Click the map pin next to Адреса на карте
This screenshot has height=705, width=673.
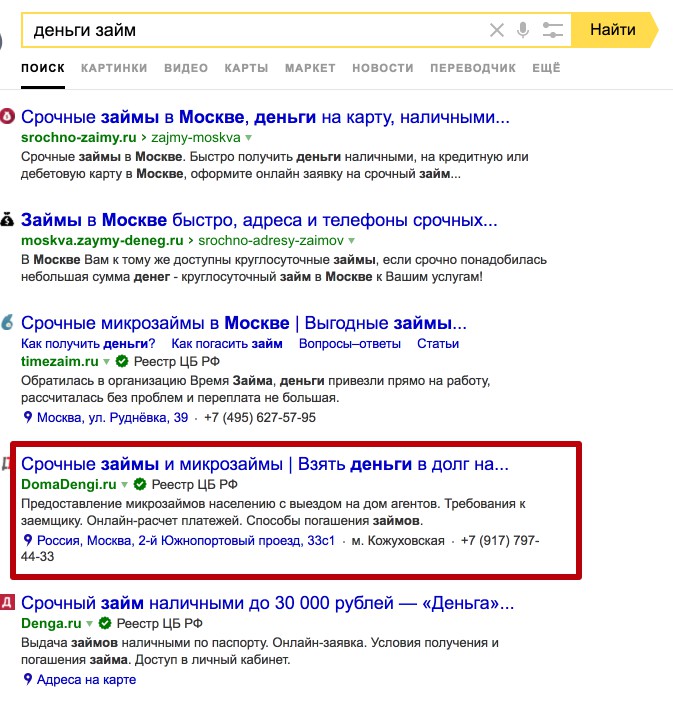pyautogui.click(x=27, y=680)
